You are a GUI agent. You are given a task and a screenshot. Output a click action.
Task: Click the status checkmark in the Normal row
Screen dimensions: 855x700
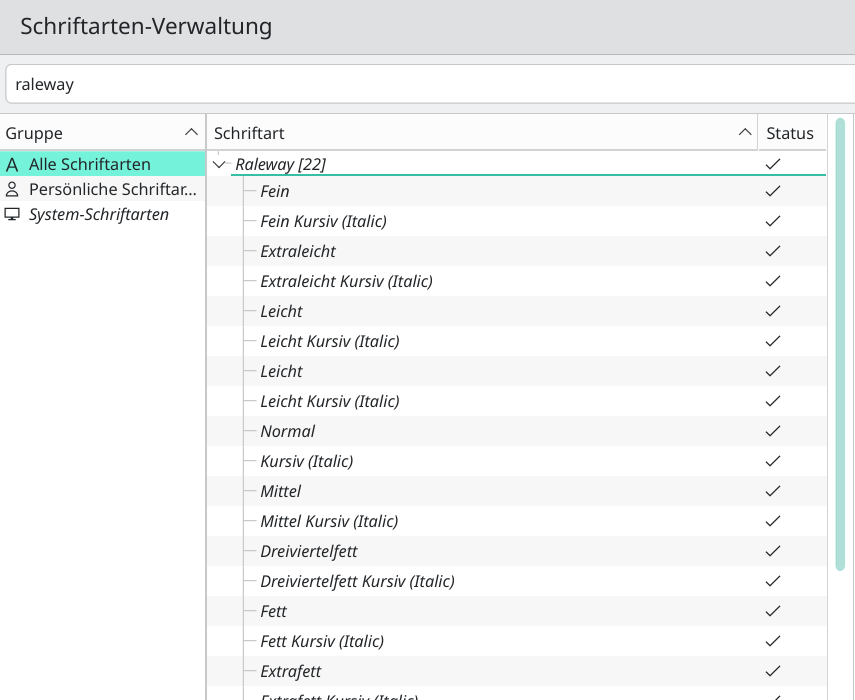773,431
